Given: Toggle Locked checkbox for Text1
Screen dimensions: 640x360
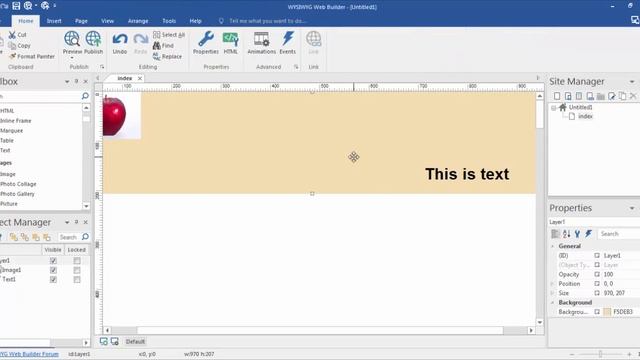Looking at the screenshot, I should [77, 280].
